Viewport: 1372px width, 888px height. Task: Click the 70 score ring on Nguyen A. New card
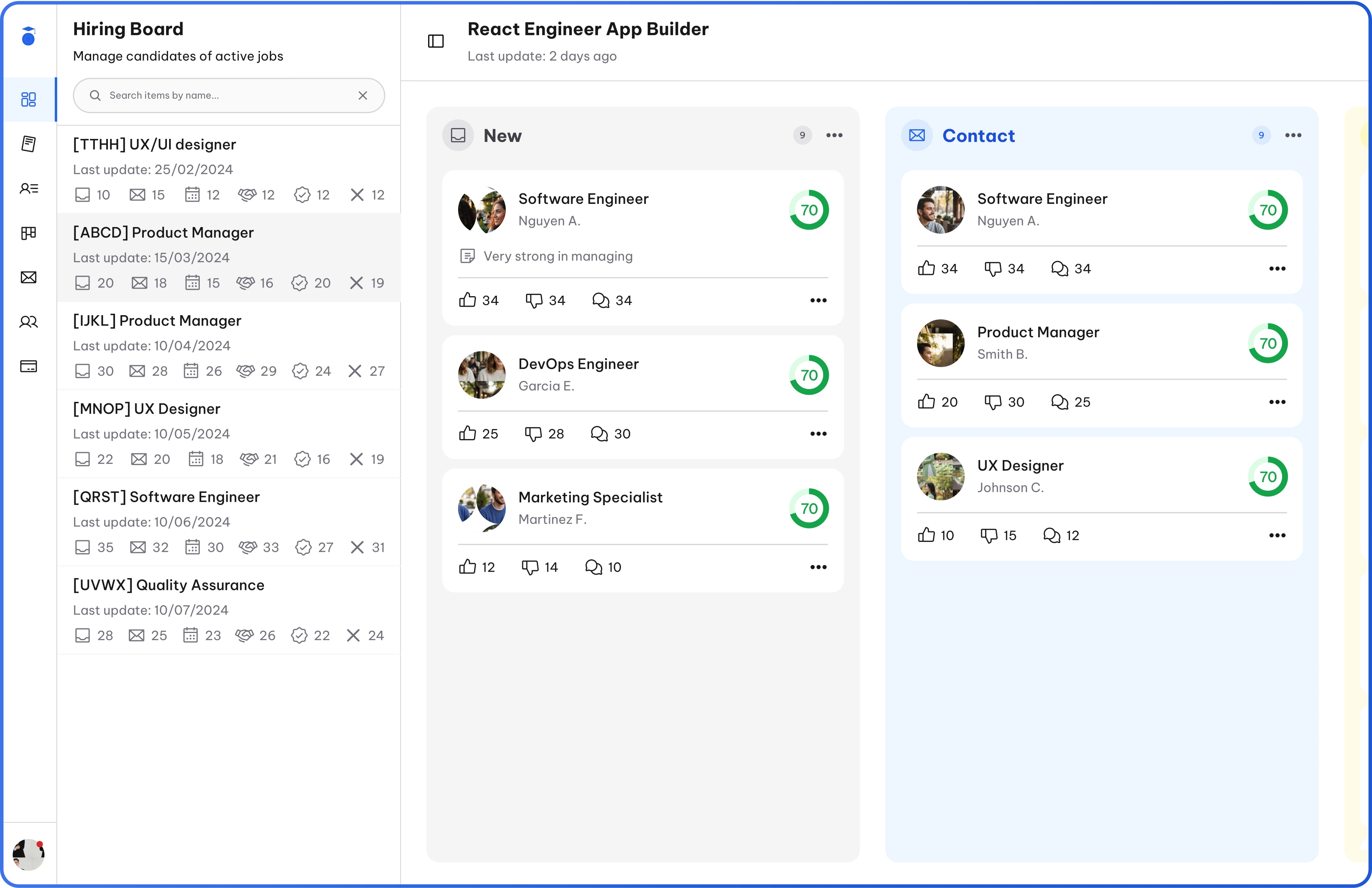809,209
